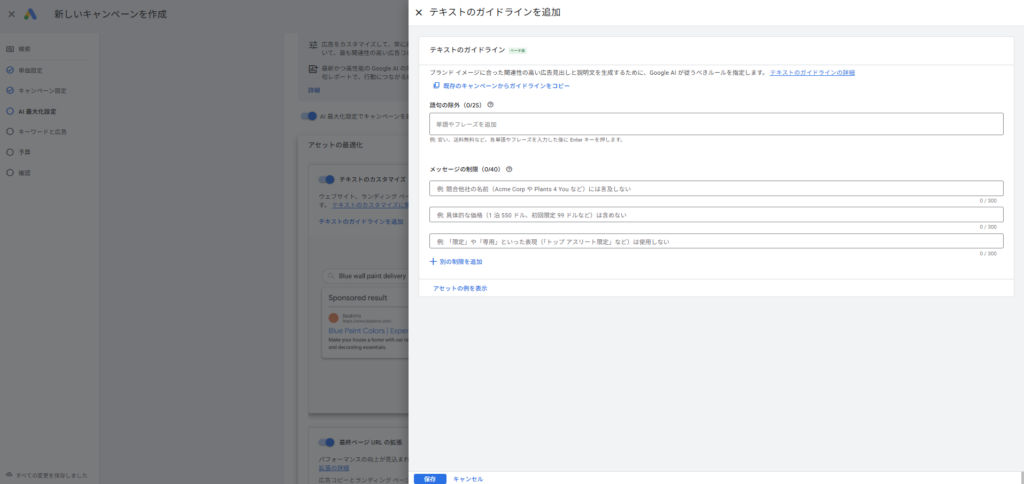Focus the 具体的な価格 restriction field
The image size is (1024, 484).
pyautogui.click(x=716, y=215)
